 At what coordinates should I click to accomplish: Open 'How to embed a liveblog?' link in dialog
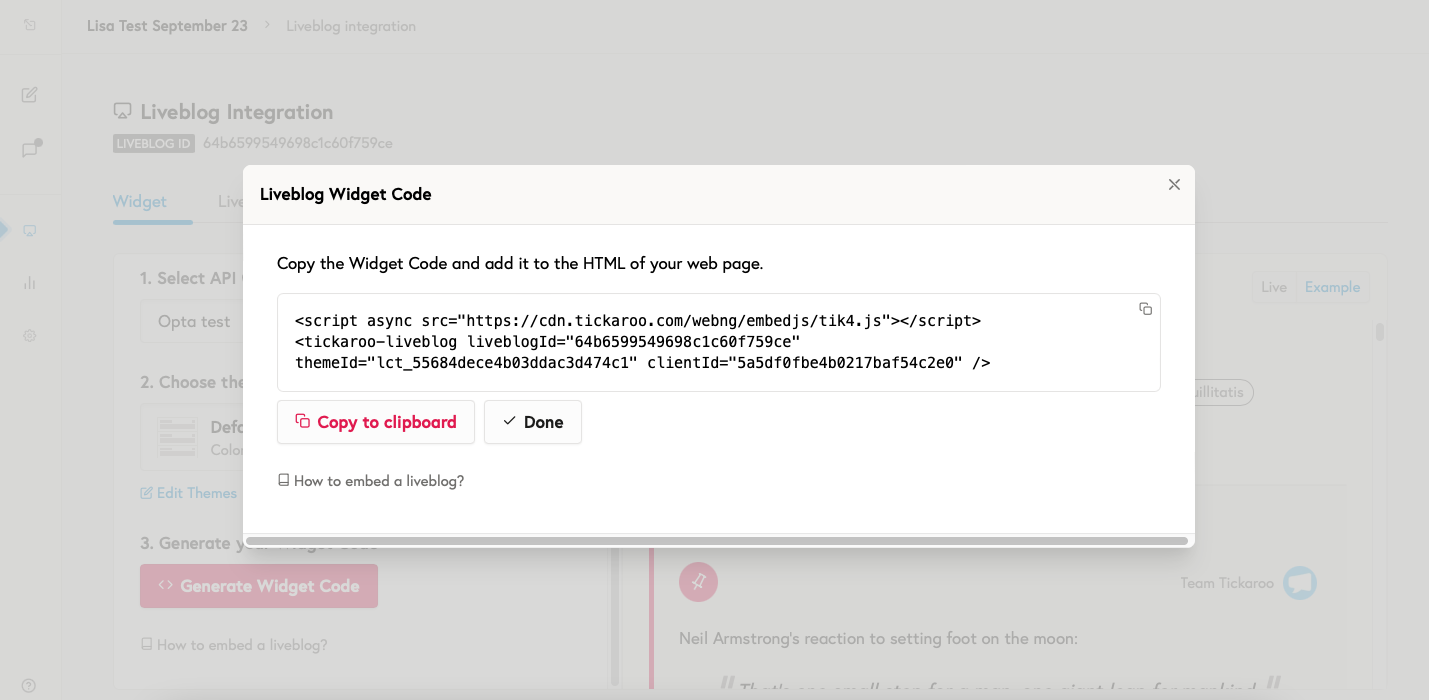tap(371, 481)
